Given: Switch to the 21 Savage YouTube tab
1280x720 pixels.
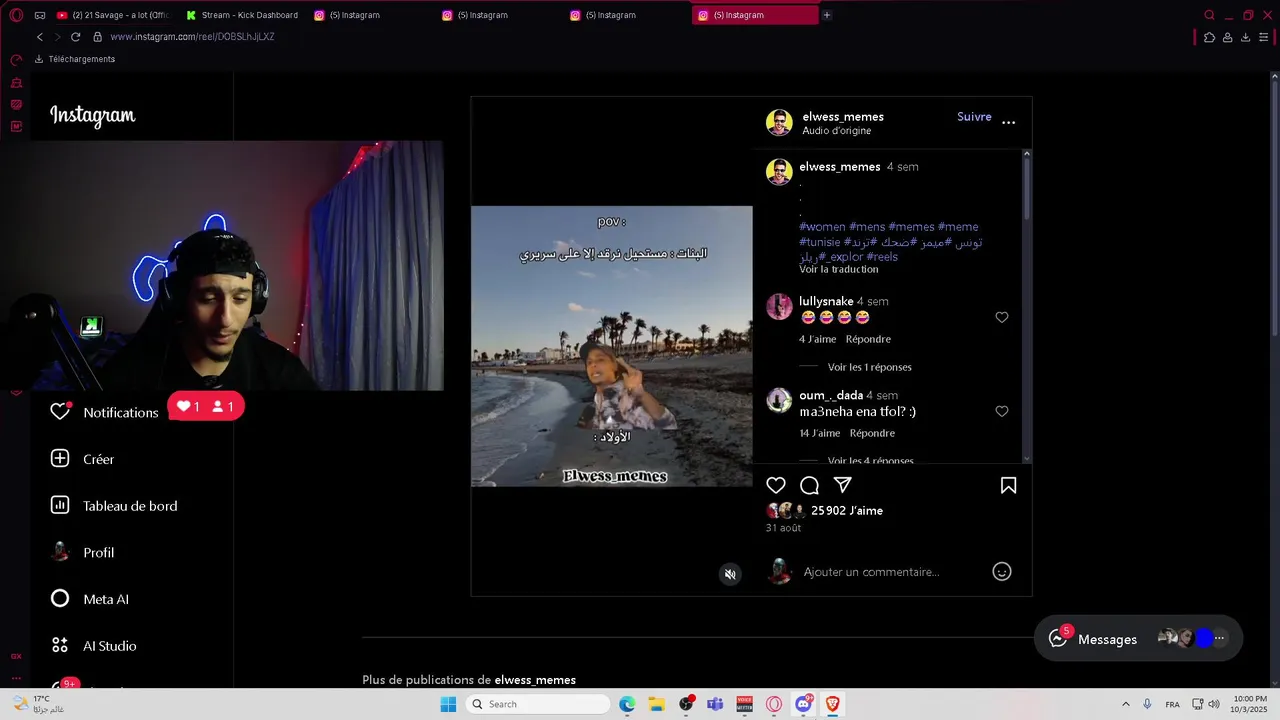Looking at the screenshot, I should coord(112,15).
